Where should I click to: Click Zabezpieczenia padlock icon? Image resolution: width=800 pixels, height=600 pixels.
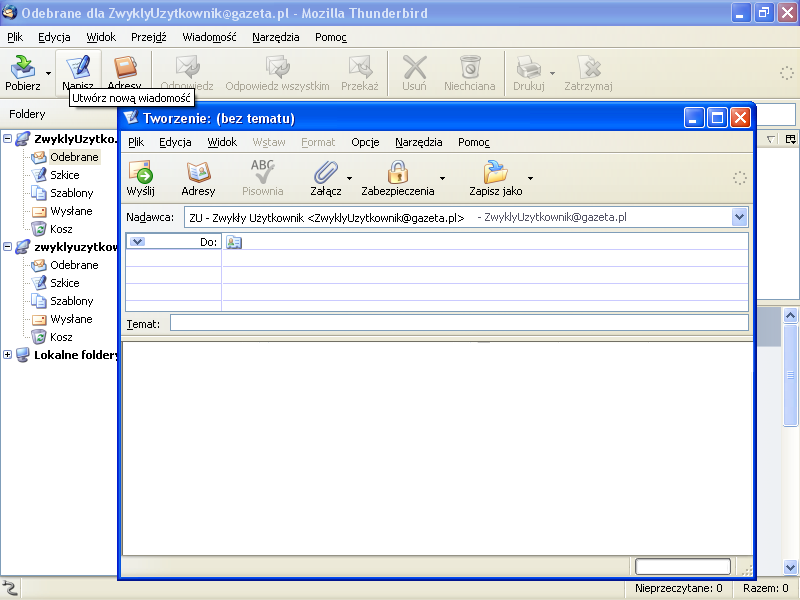tap(397, 172)
